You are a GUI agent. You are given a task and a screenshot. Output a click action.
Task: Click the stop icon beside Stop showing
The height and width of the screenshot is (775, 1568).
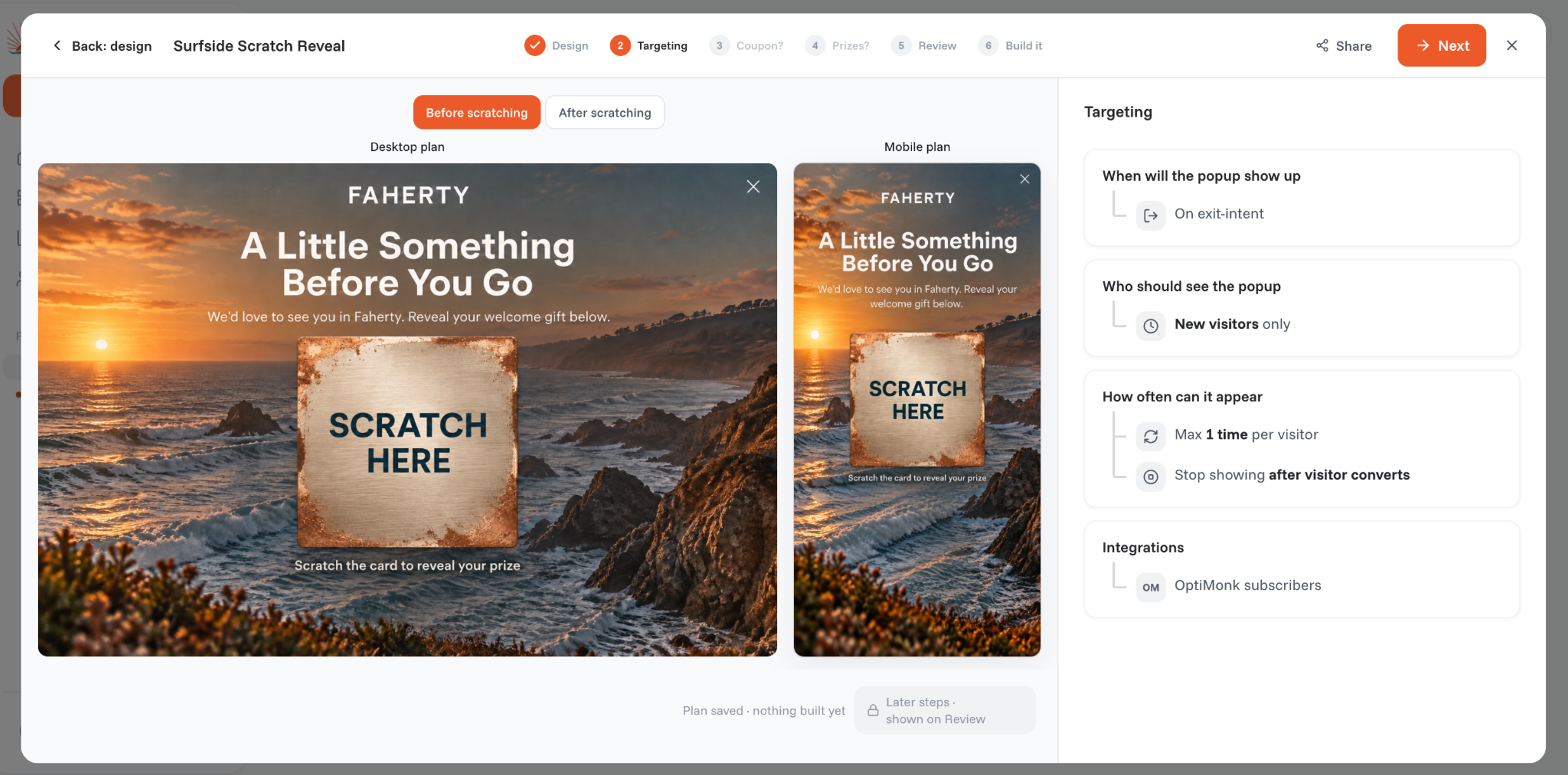[1150, 476]
